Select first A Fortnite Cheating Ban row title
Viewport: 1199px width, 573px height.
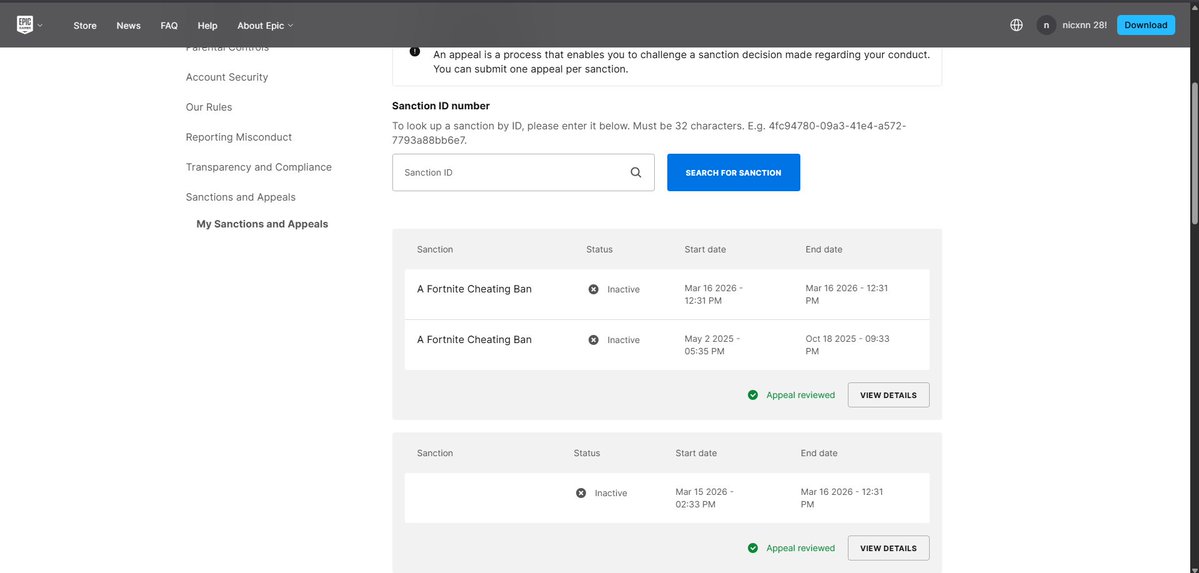[474, 289]
